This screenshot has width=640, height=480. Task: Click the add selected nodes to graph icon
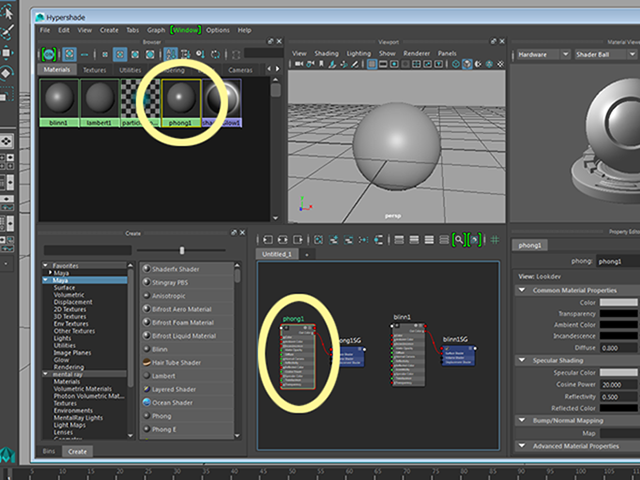tap(333, 240)
